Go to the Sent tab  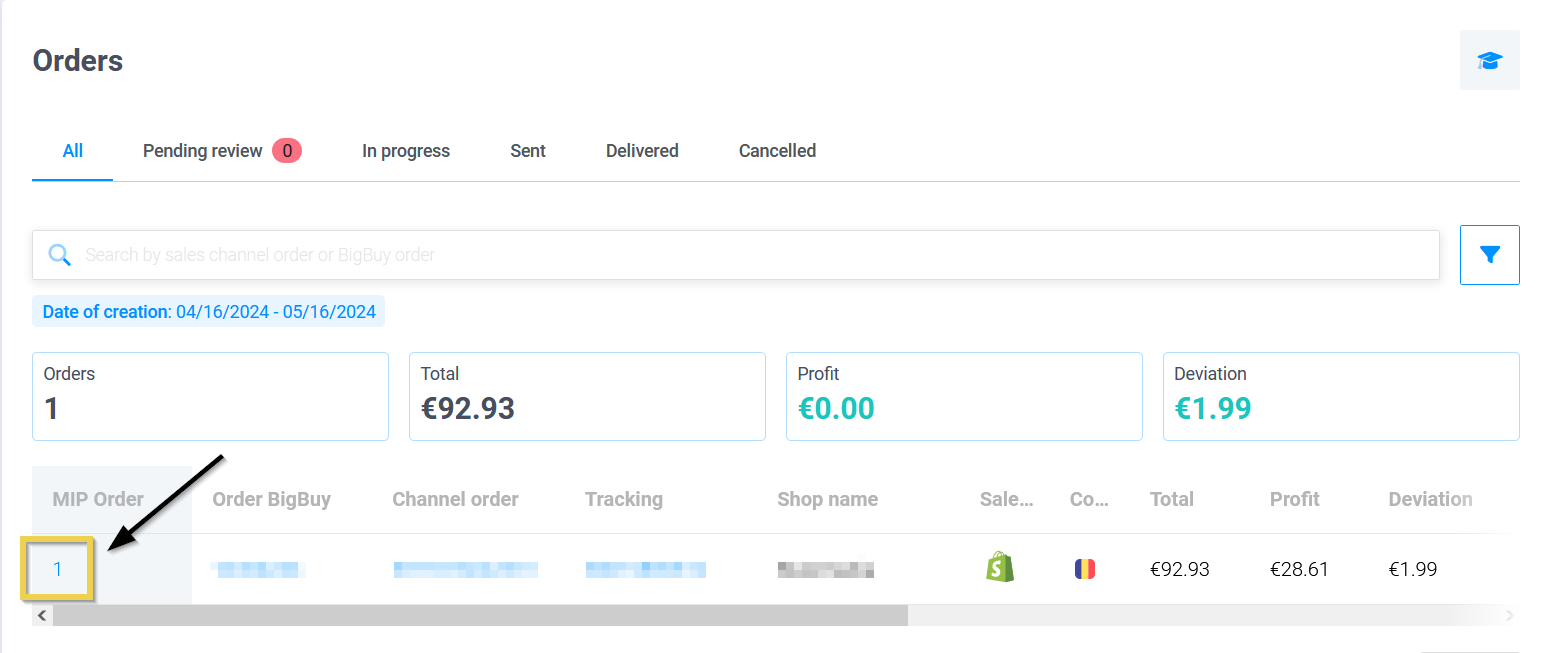[x=527, y=151]
